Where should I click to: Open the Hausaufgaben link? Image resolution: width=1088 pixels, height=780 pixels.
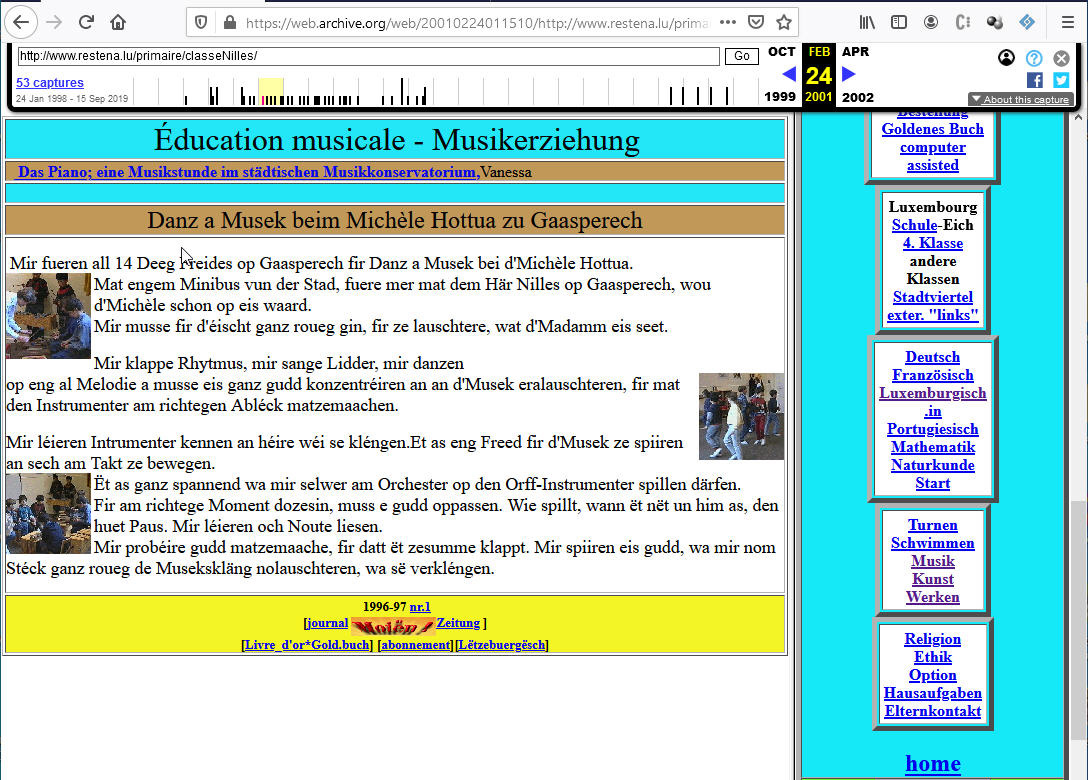(933, 693)
